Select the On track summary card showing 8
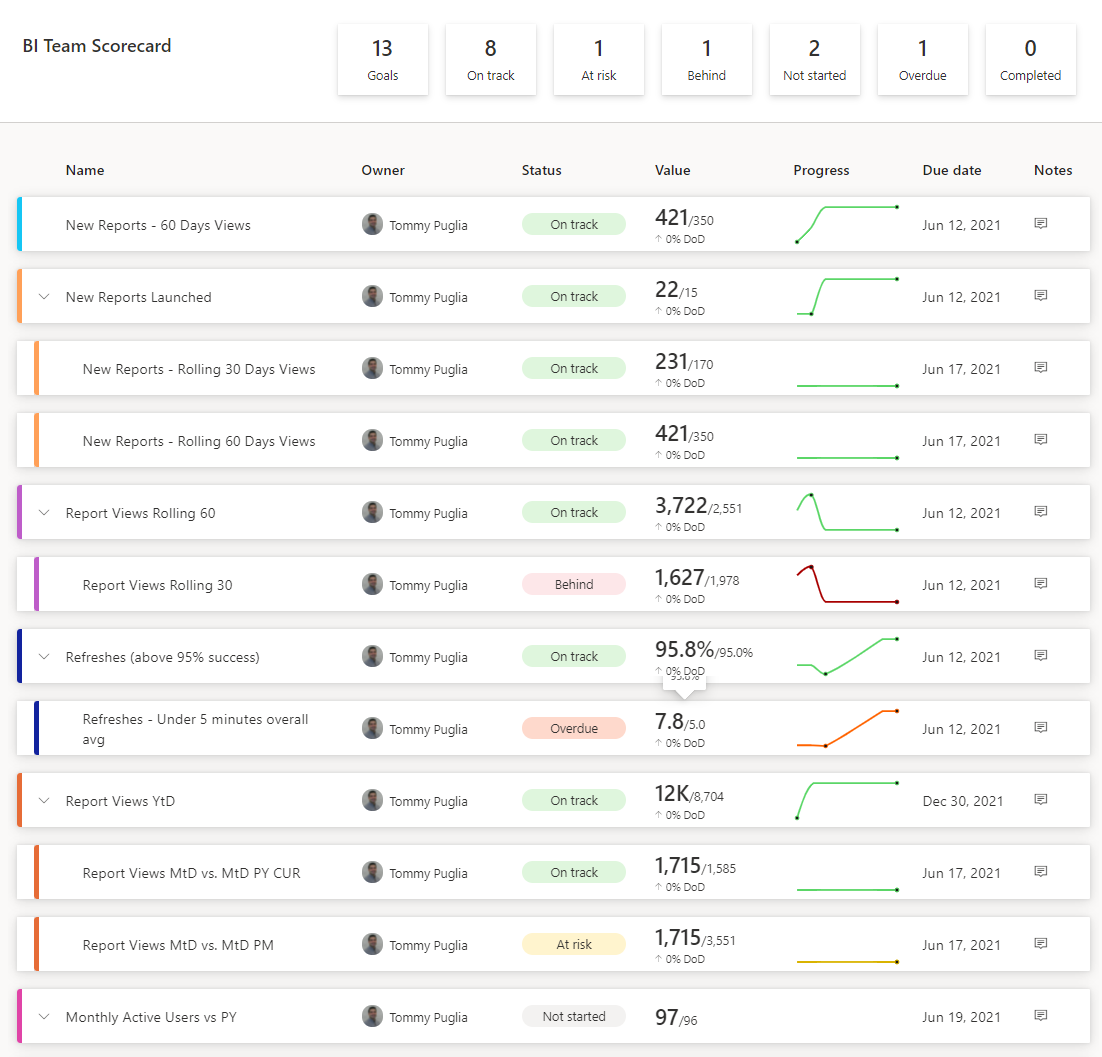This screenshot has width=1102, height=1057. [490, 59]
